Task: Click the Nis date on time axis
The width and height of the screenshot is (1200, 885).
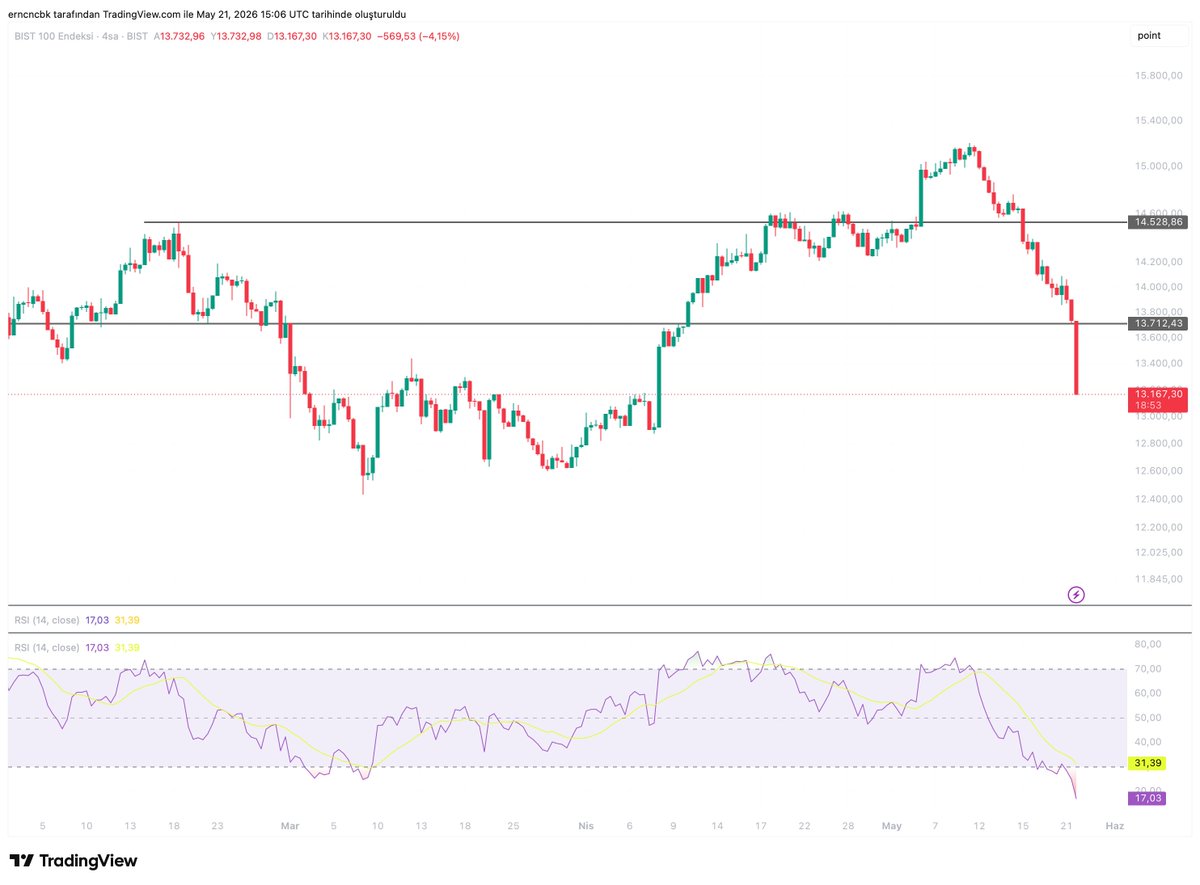Action: 585,826
